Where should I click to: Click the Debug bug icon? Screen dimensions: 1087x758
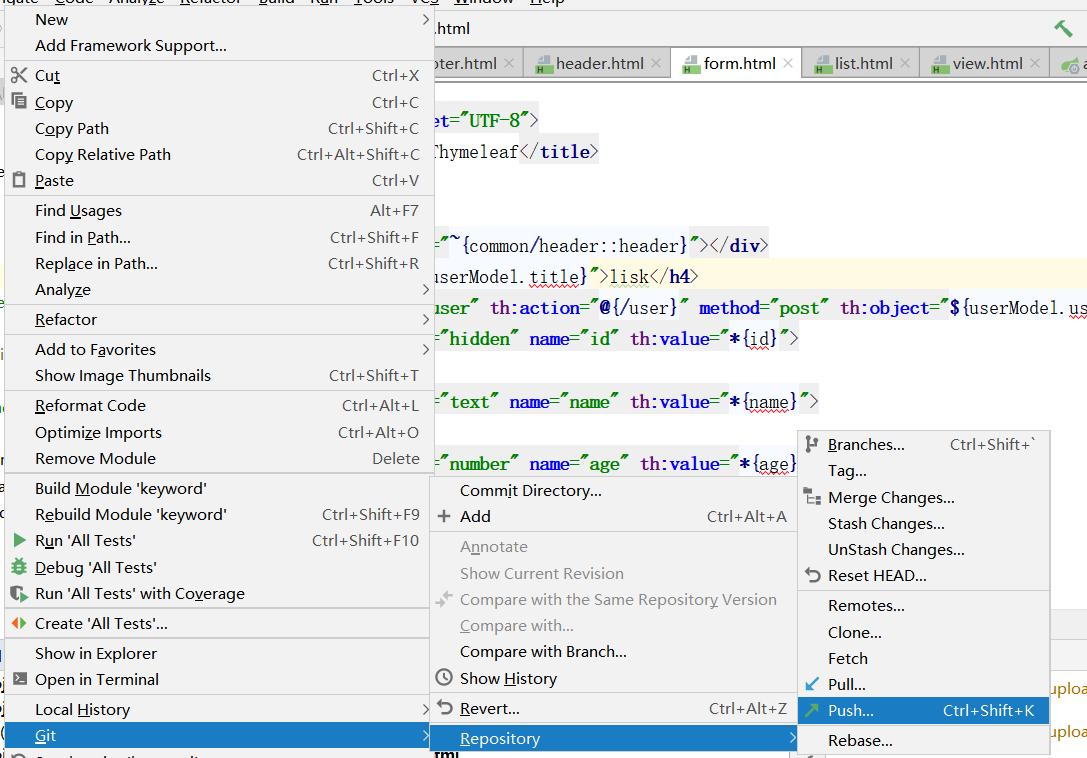pos(19,567)
